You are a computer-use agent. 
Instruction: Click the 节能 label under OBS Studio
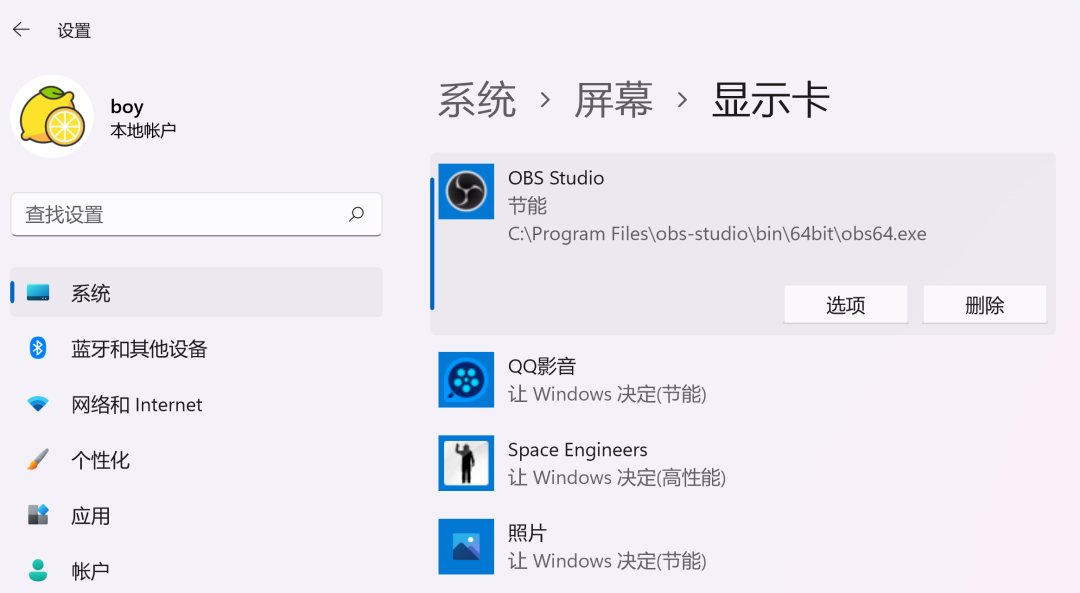click(x=527, y=206)
